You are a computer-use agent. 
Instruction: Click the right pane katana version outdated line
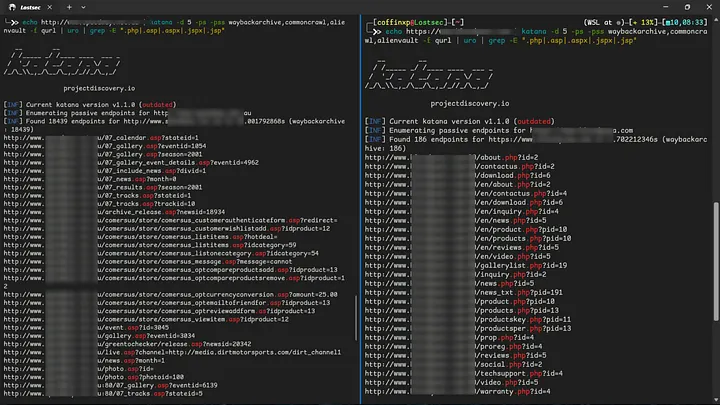460,122
